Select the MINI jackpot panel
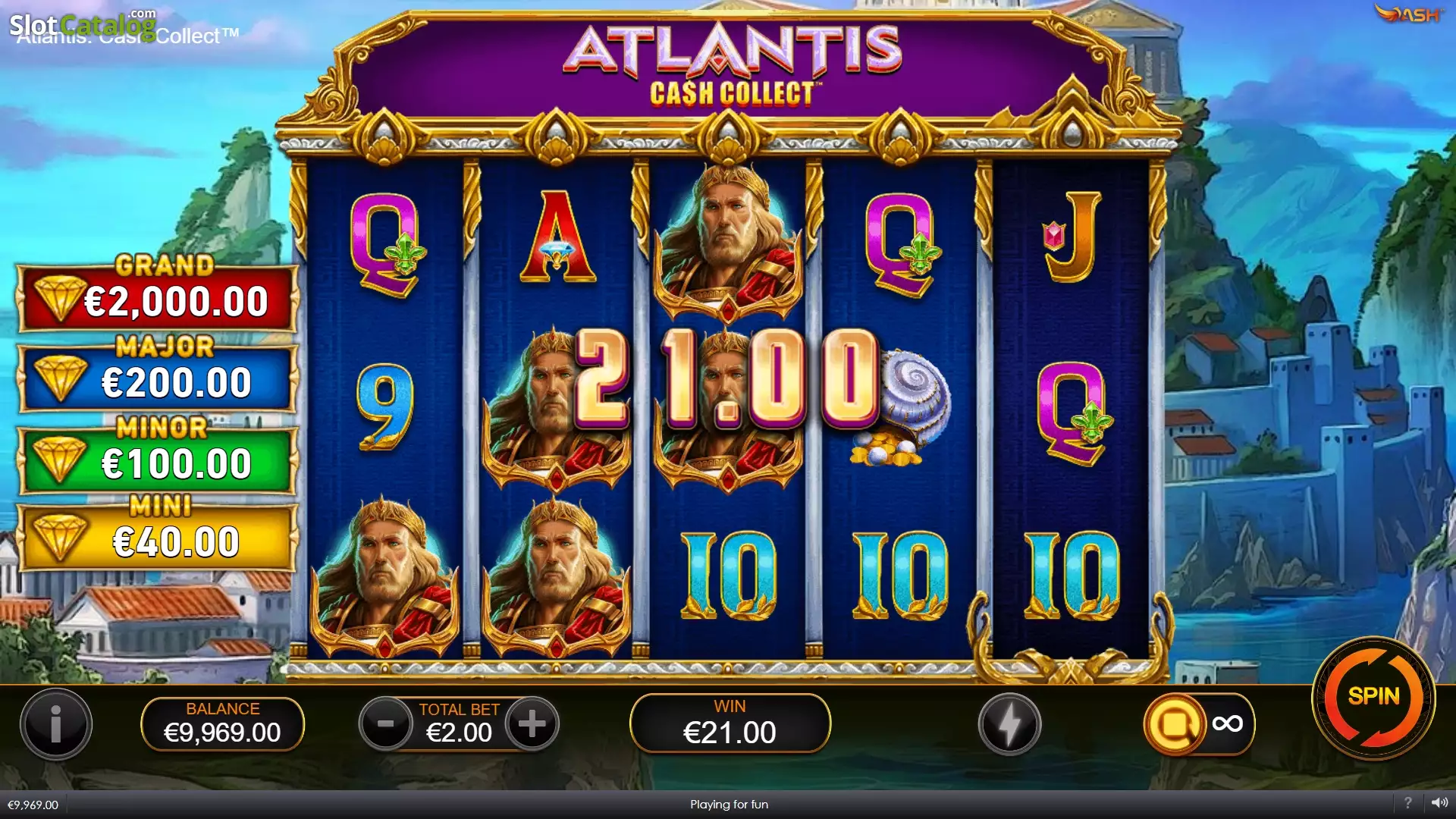1456x819 pixels. tap(158, 535)
